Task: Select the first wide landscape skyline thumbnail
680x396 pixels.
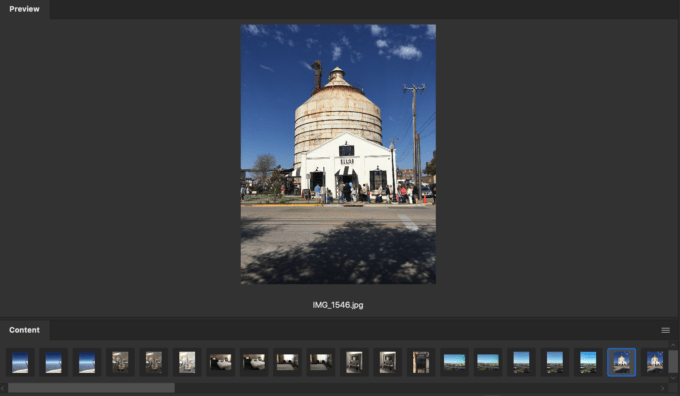Action: click(454, 362)
